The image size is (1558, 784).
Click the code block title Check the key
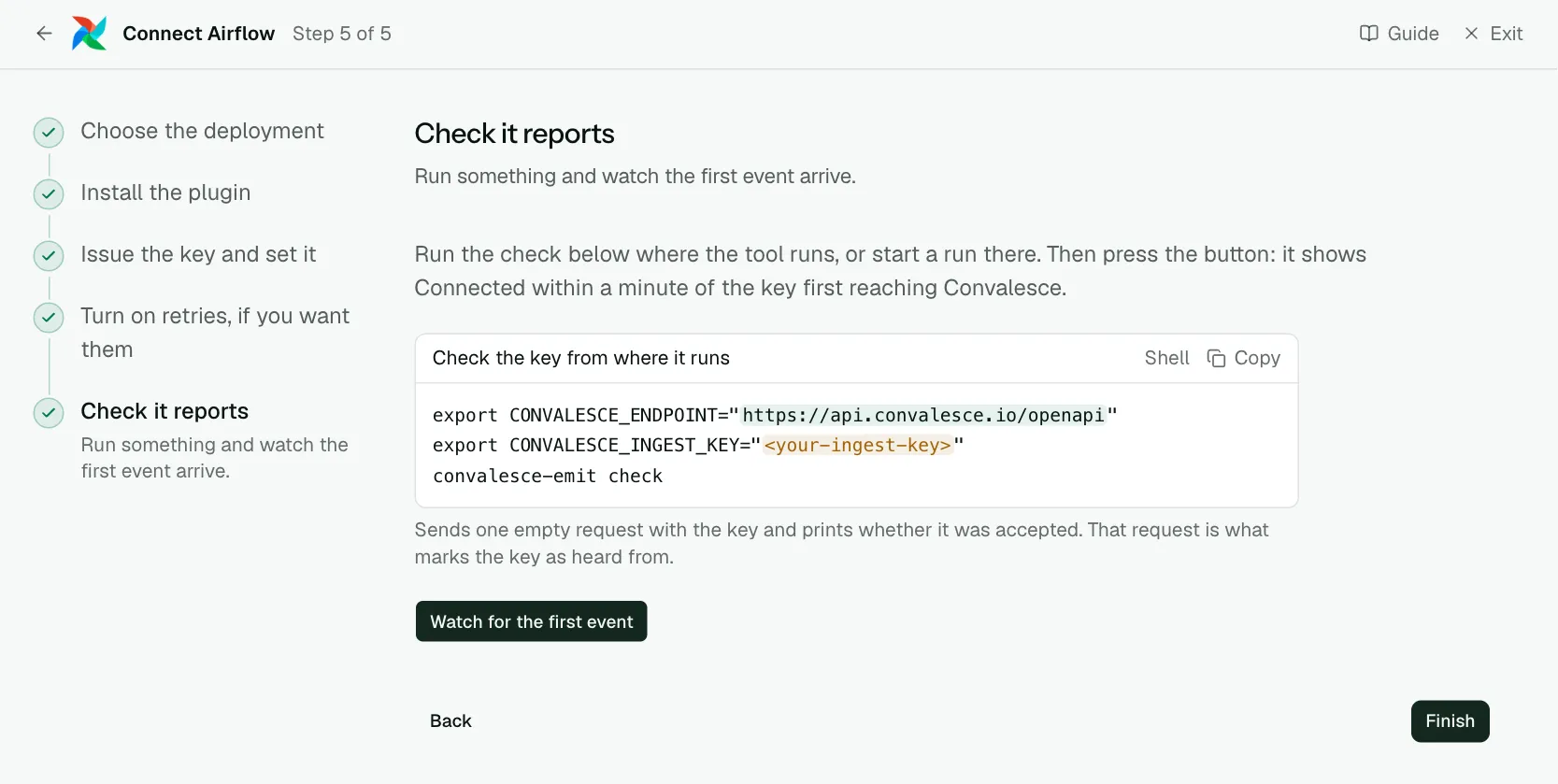(581, 358)
